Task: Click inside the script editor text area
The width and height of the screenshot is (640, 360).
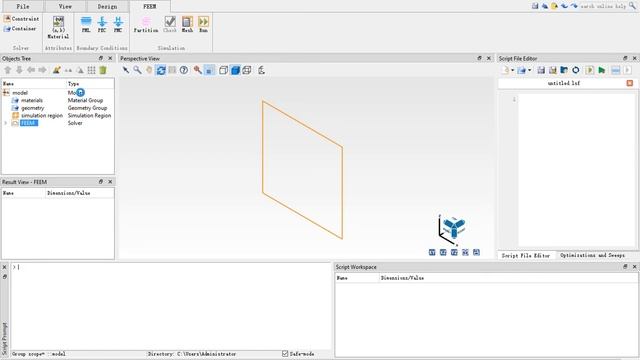Action: point(576,170)
